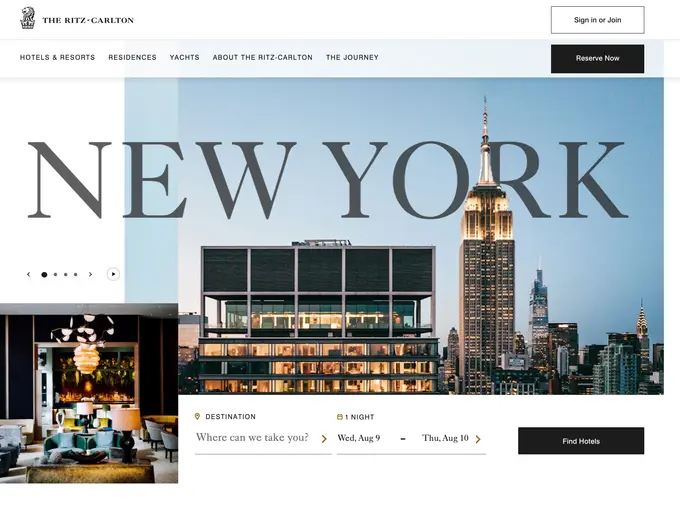The image size is (680, 517).
Task: Click the calendar icon beside 1 Night
Action: tap(340, 417)
